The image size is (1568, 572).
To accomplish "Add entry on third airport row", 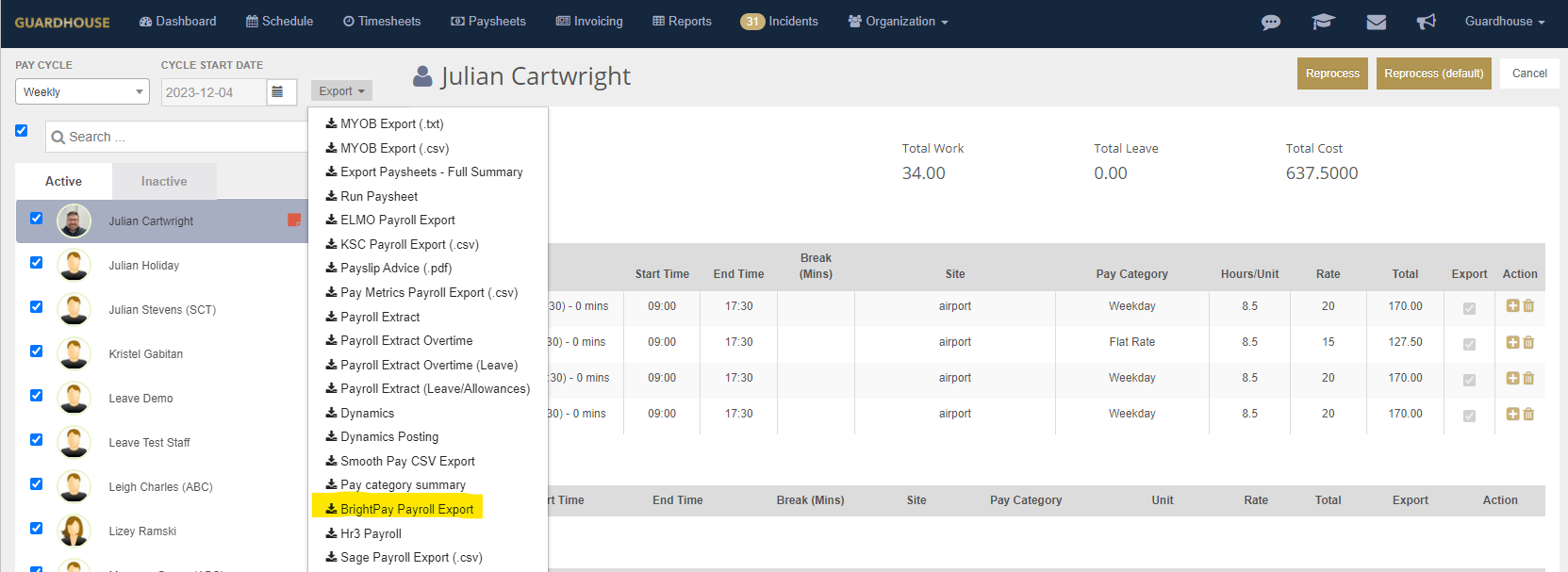I will click(x=1512, y=378).
